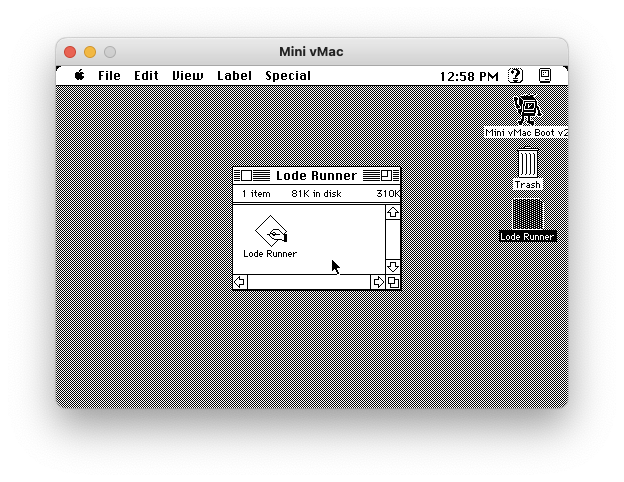Select the Lode Runner application icon in window
This screenshot has width=624, height=482.
pyautogui.click(x=271, y=231)
